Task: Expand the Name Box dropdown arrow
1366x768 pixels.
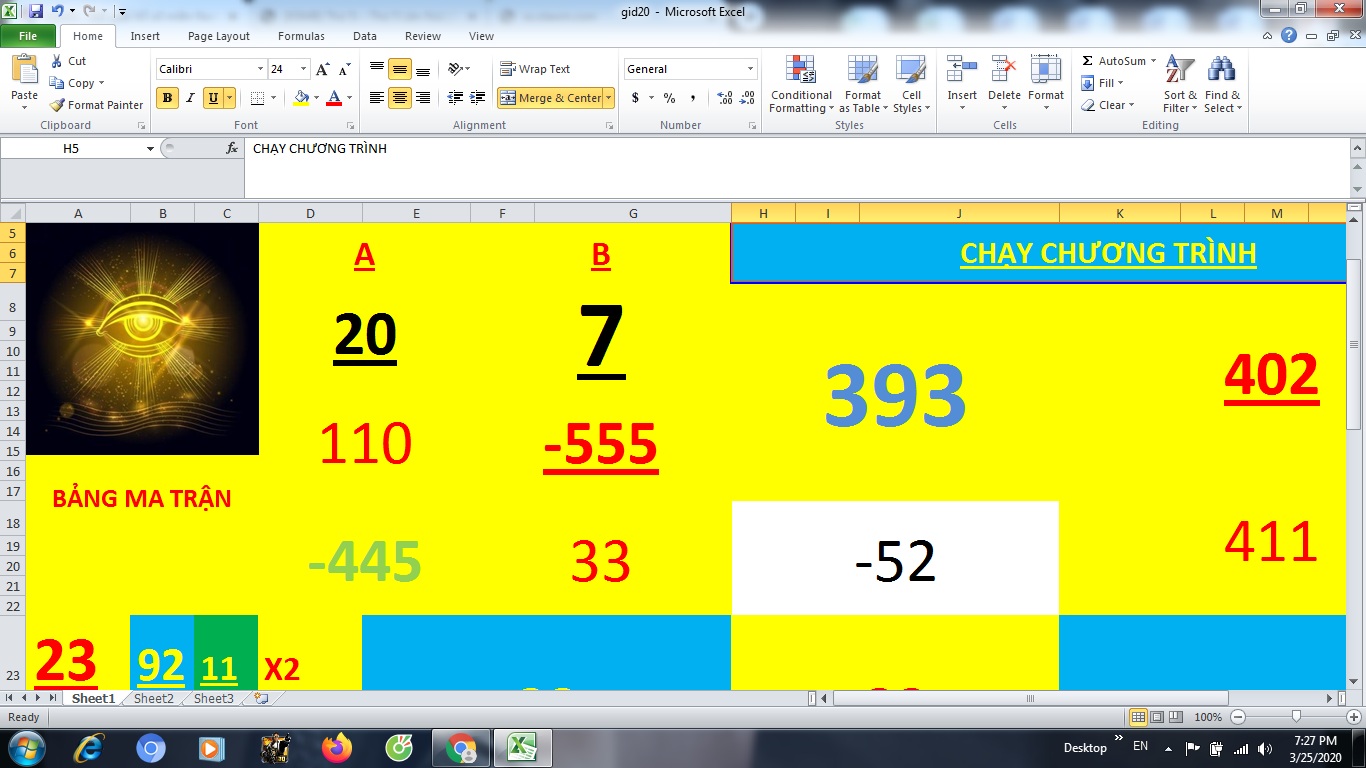Action: pos(150,148)
